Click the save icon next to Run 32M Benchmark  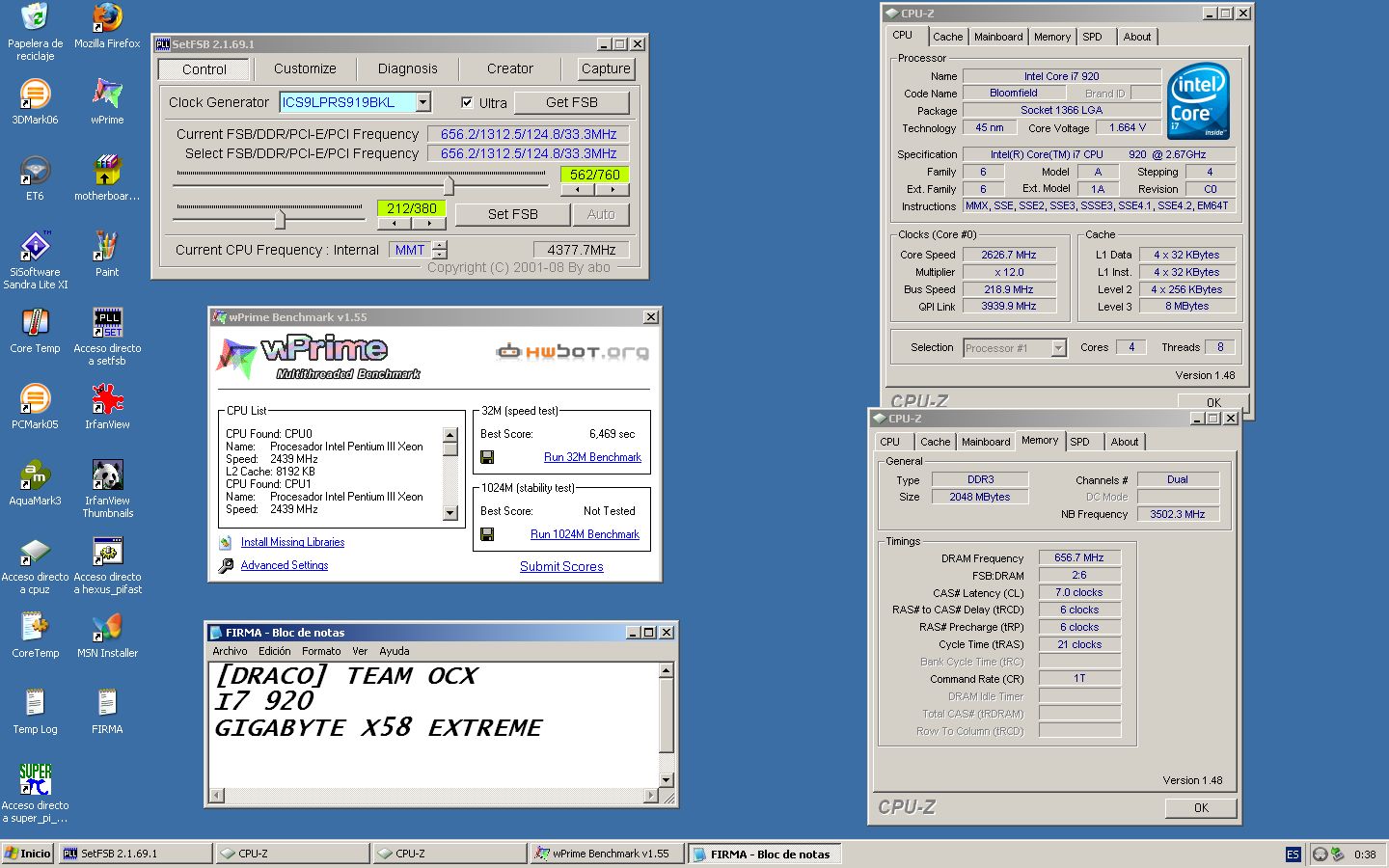[x=487, y=457]
